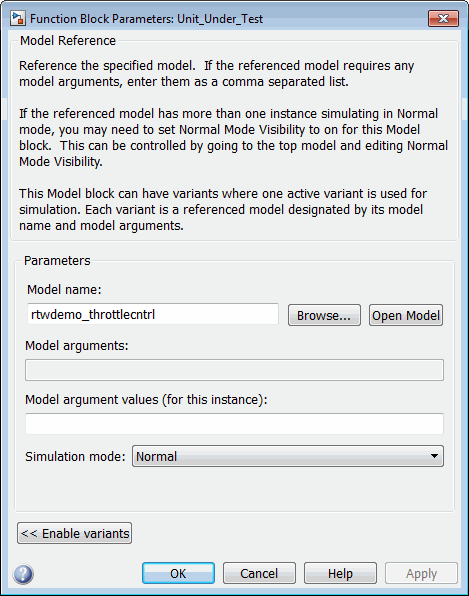Click the greyed-out Apply button
Image resolution: width=469 pixels, height=596 pixels.
point(421,573)
